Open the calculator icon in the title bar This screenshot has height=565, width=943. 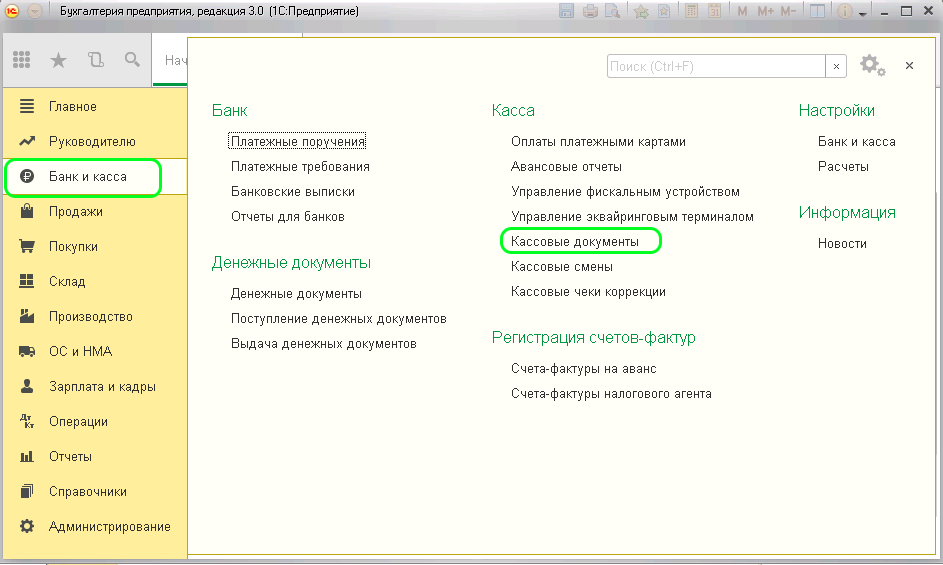click(x=692, y=12)
